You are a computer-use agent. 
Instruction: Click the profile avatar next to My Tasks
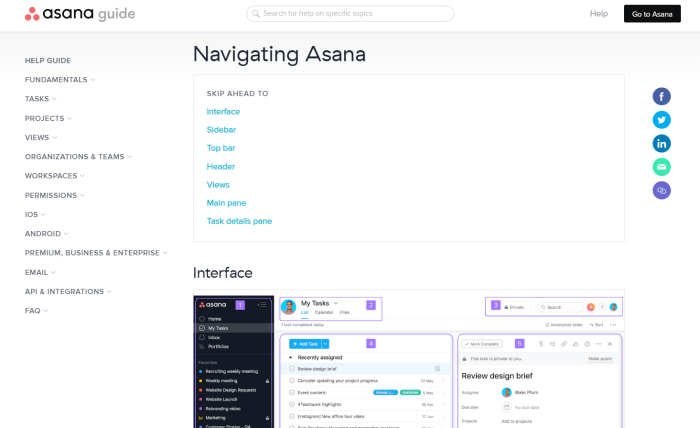[x=288, y=307]
